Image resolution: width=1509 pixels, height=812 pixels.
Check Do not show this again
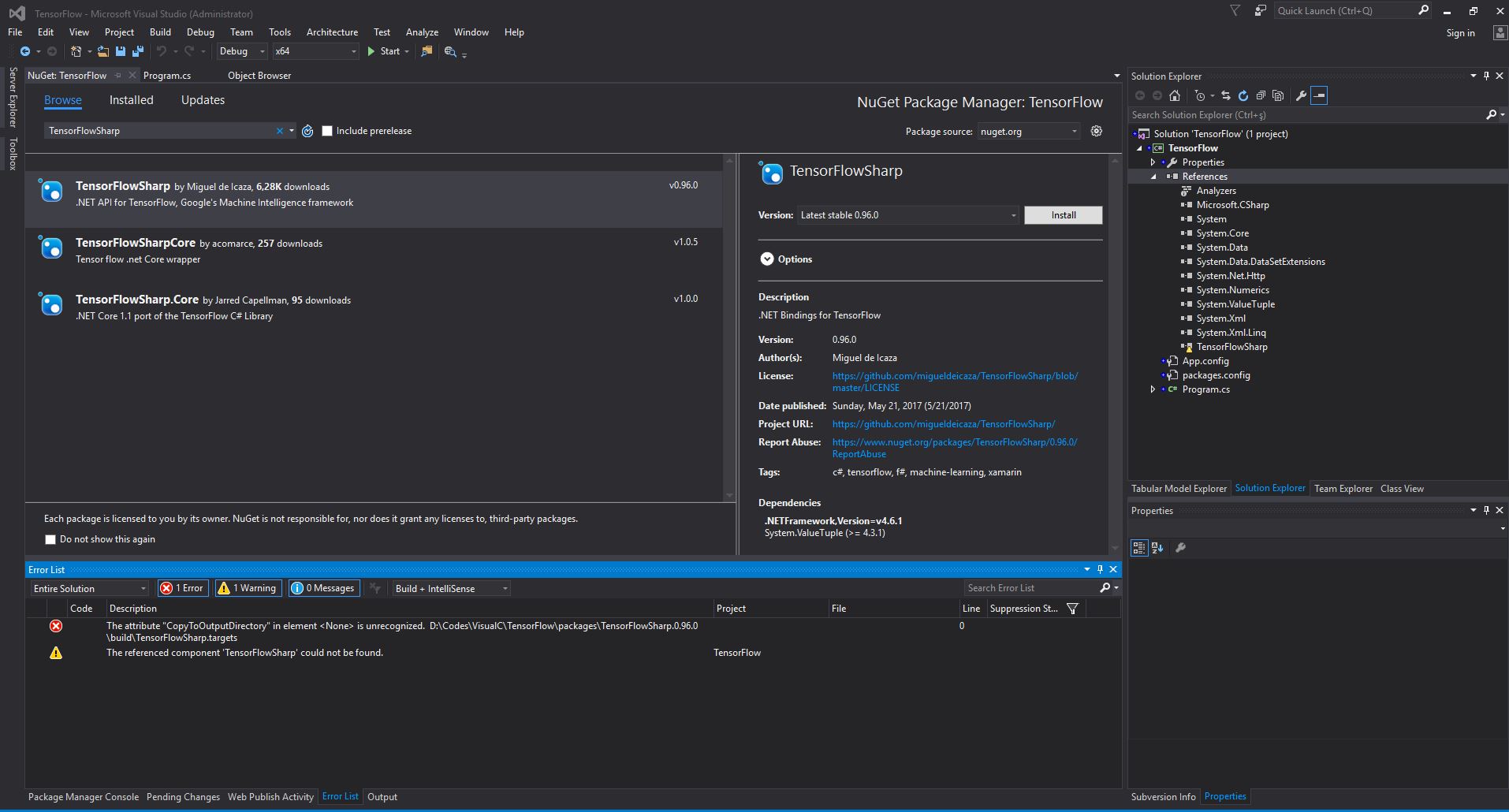pos(50,539)
